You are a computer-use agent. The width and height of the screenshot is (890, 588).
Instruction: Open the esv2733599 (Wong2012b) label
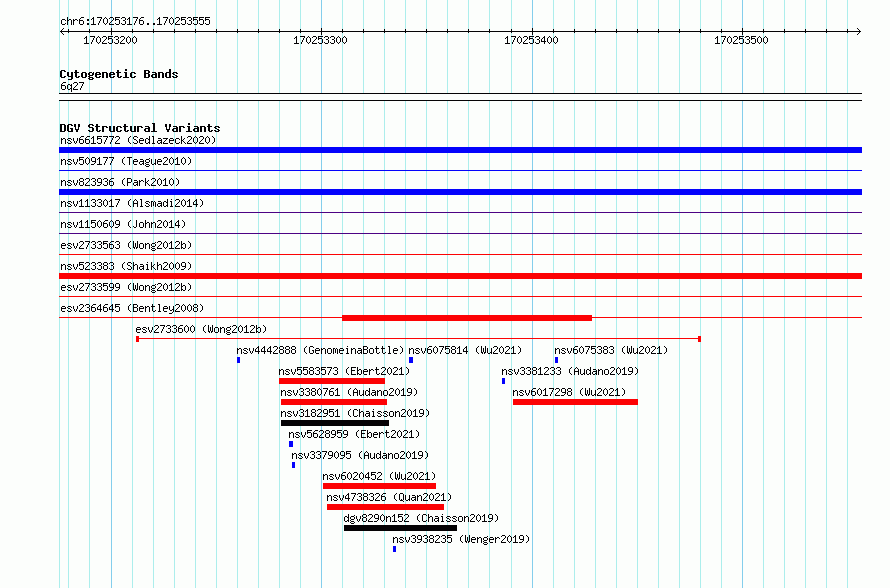point(126,287)
